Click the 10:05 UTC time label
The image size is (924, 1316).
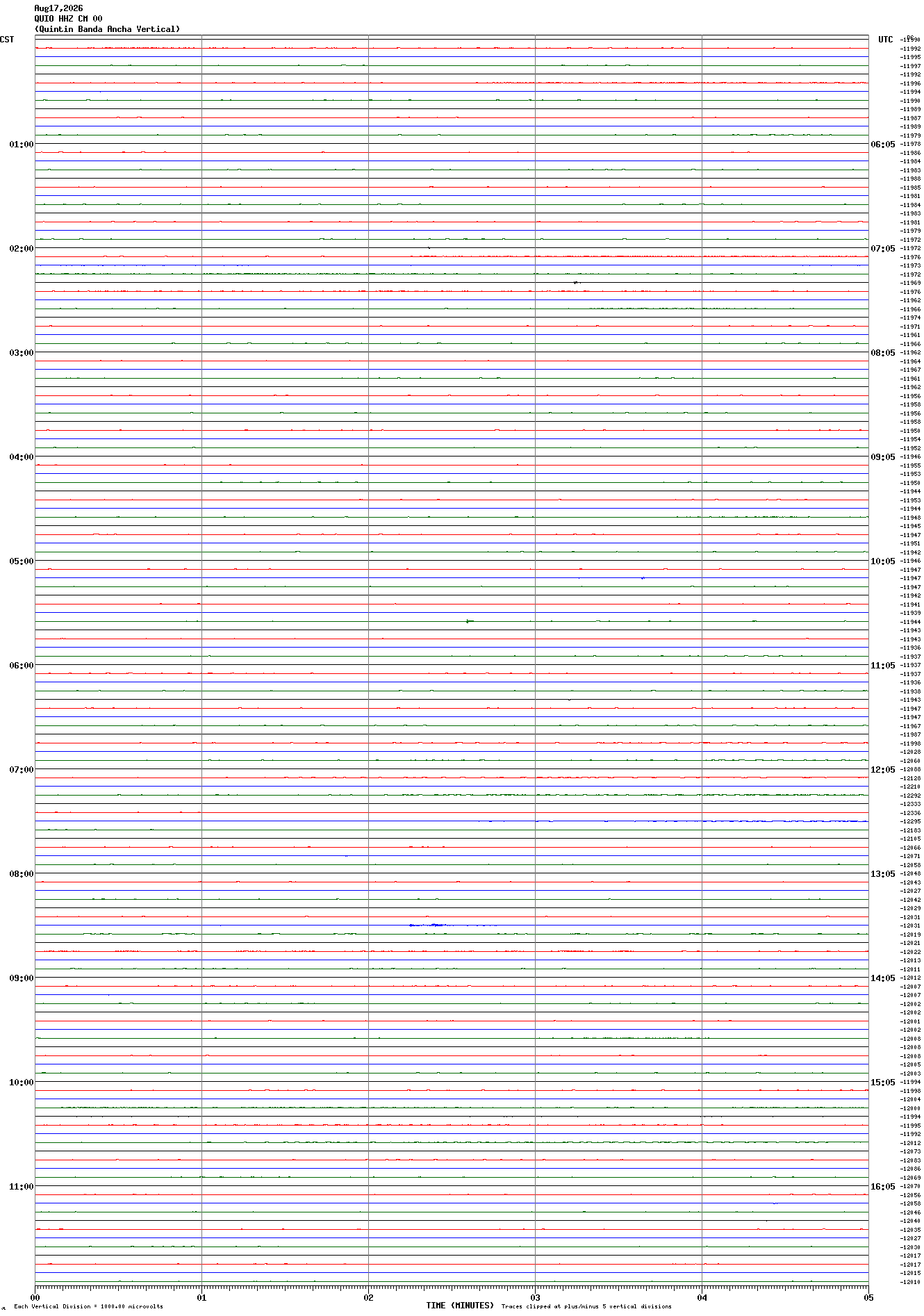[883, 561]
